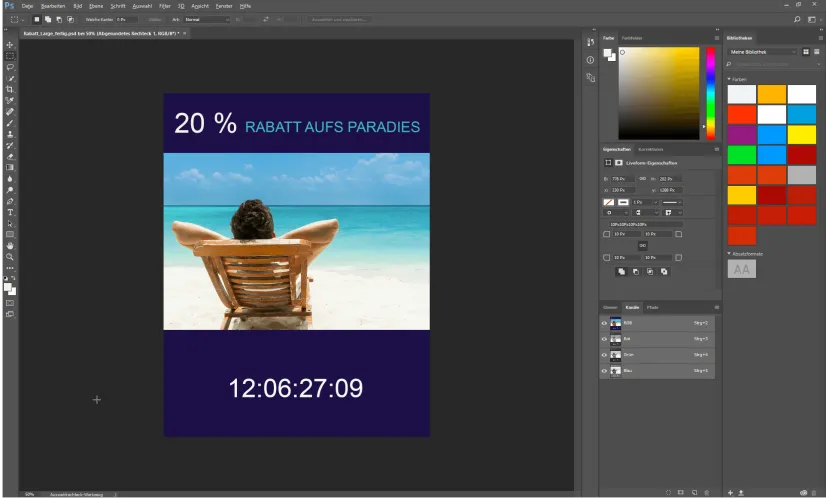
Task: Open the Art 'Normal' dropdown
Action: point(206,19)
